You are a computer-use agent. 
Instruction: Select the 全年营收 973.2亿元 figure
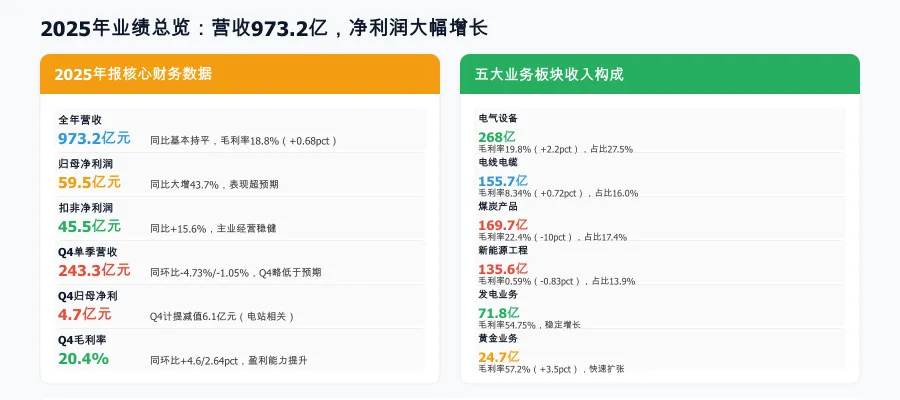point(94,138)
